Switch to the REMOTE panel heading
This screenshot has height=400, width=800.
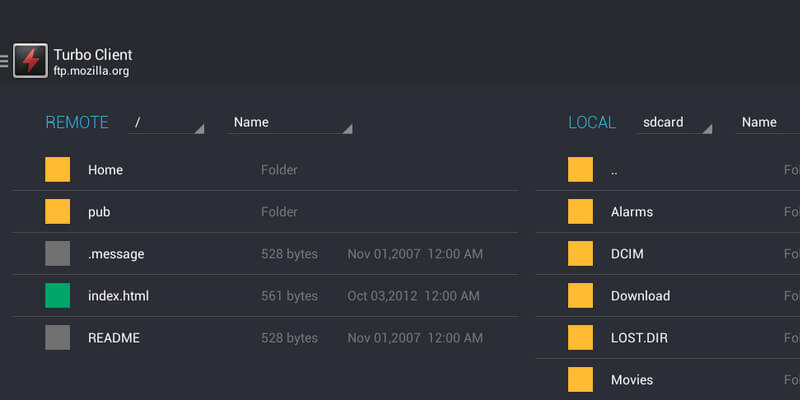77,122
